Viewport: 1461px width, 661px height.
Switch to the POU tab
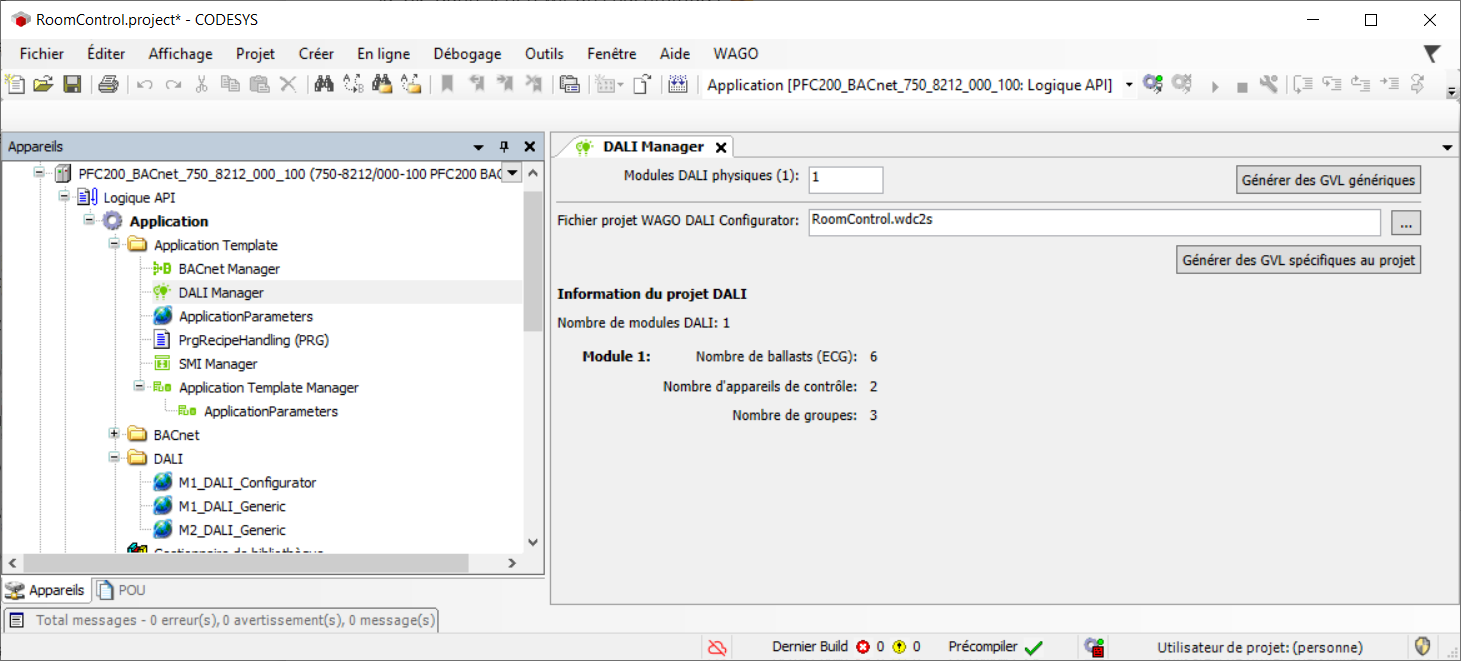tap(121, 590)
